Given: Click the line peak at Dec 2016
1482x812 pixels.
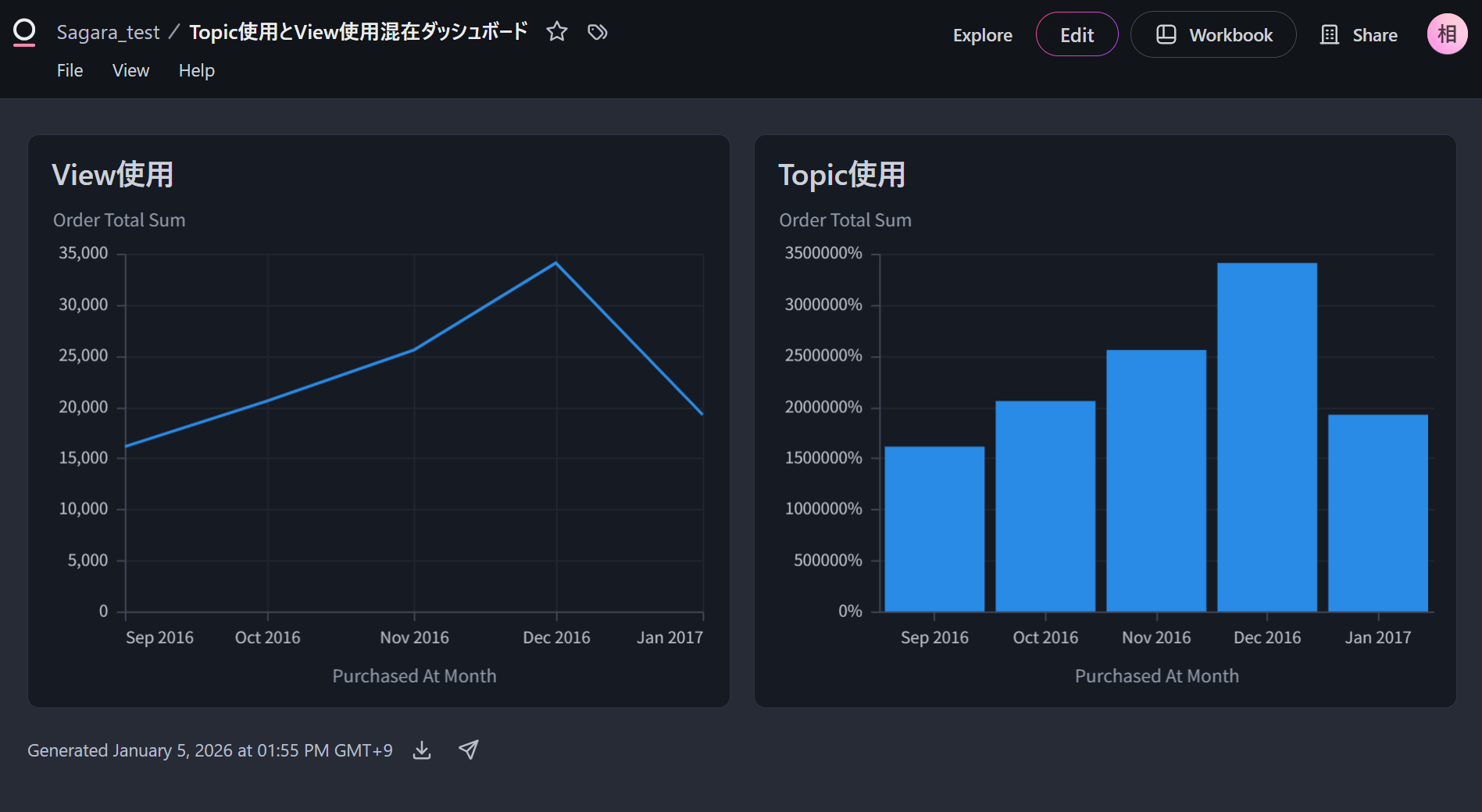Looking at the screenshot, I should (556, 263).
